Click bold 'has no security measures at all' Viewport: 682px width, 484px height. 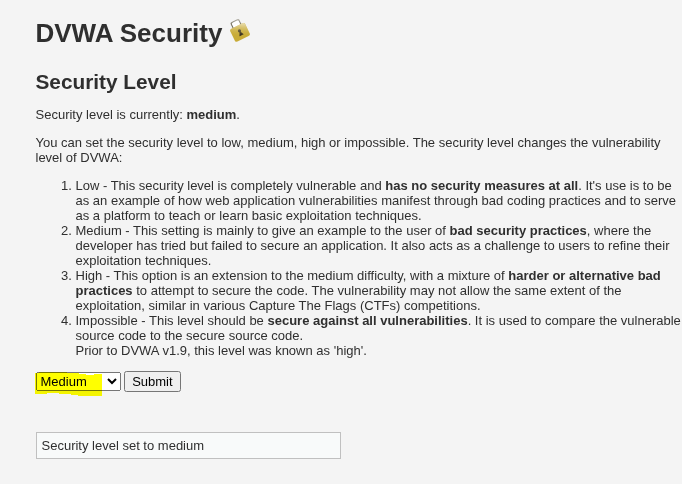click(x=481, y=186)
